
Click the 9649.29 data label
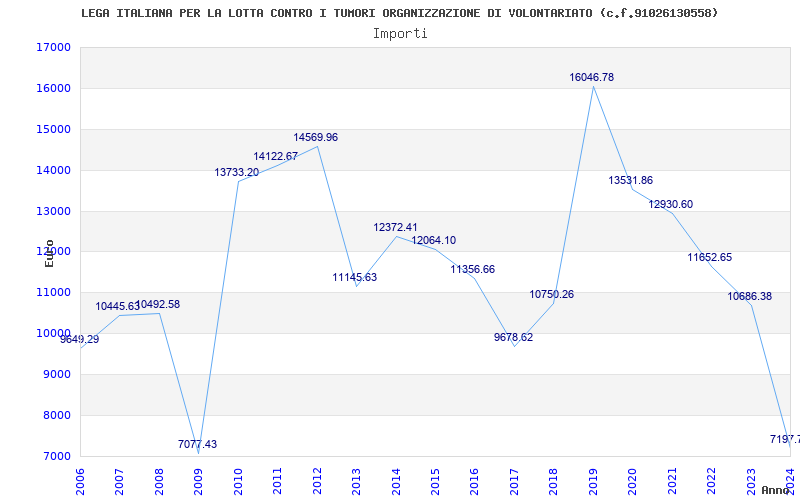pyautogui.click(x=80, y=339)
